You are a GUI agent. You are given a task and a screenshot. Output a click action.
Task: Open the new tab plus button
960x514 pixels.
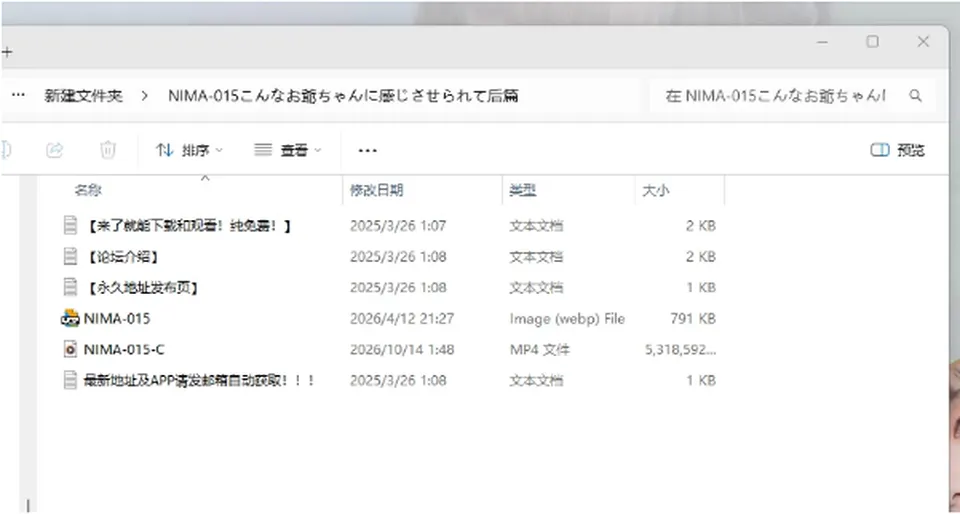pyautogui.click(x=7, y=52)
